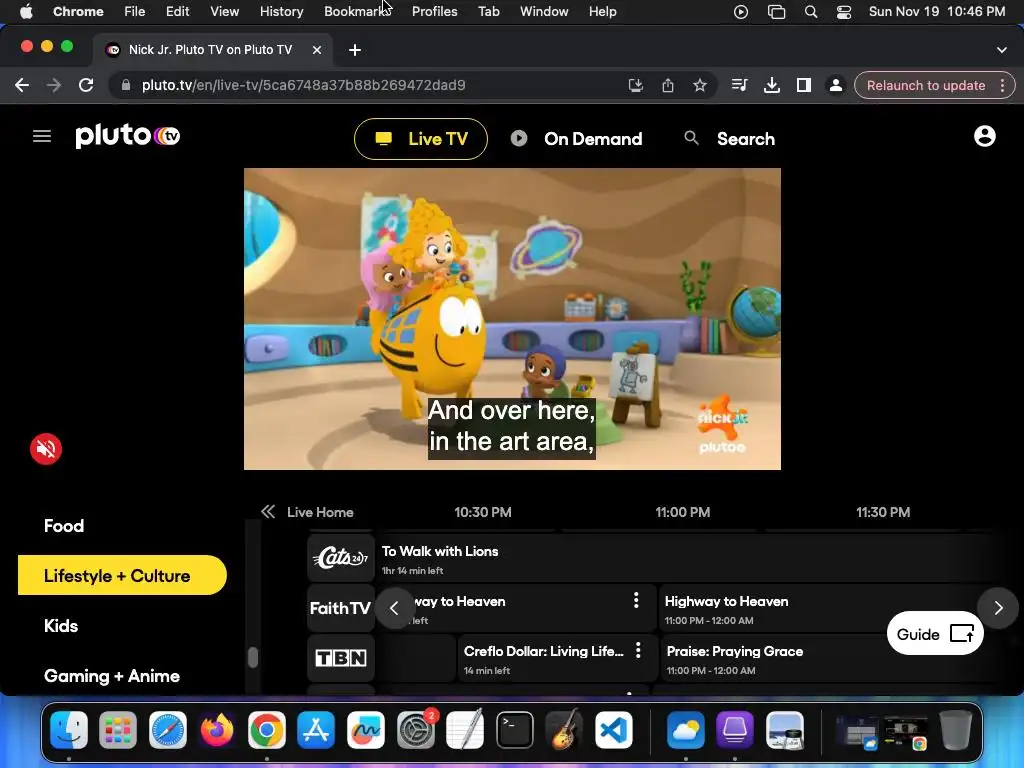
Task: Open the Chrome profile icon
Action: tap(835, 85)
